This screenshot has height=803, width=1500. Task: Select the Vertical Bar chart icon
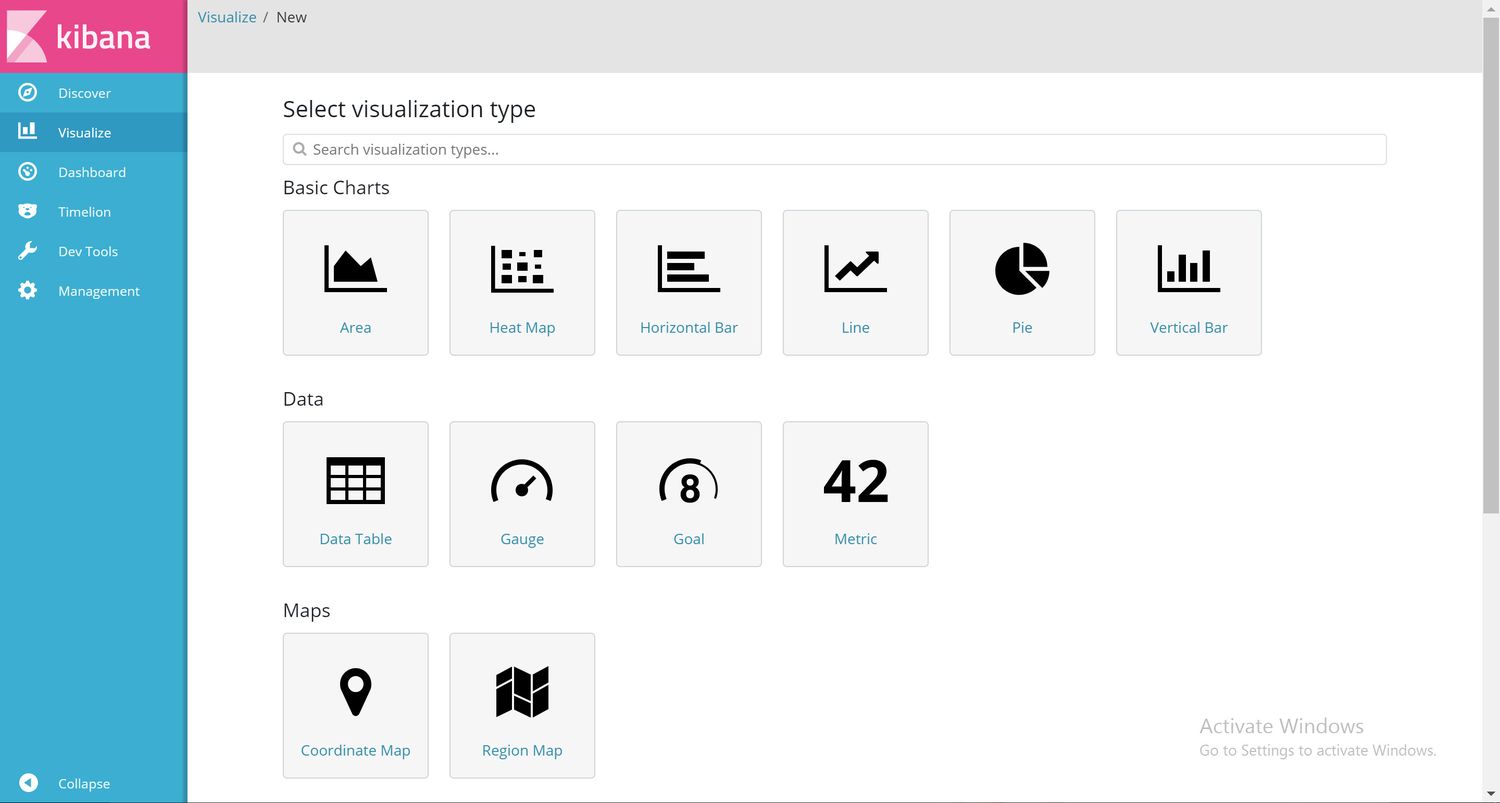1188,269
